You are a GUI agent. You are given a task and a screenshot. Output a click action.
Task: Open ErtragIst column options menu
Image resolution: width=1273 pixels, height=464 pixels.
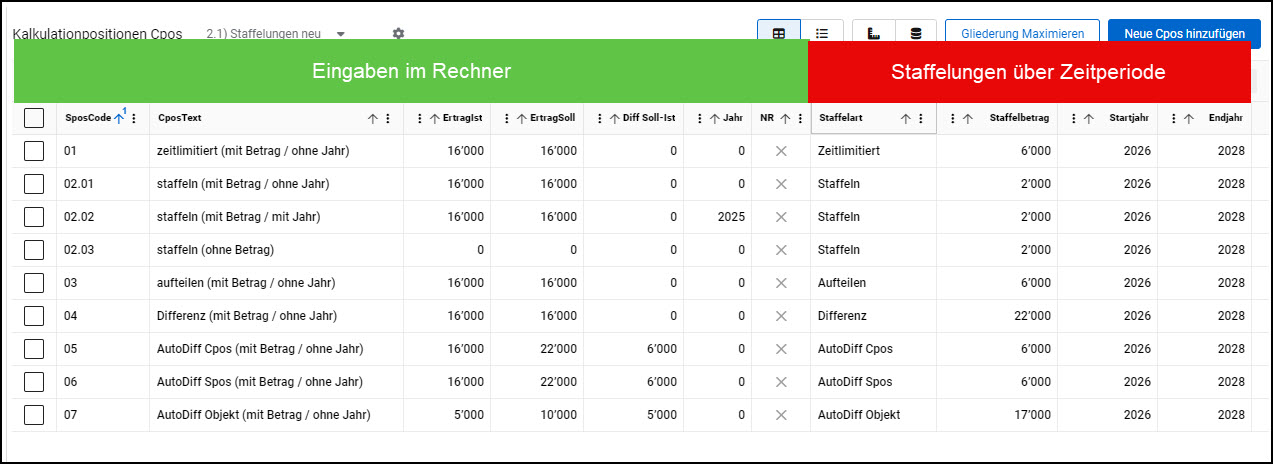[420, 118]
